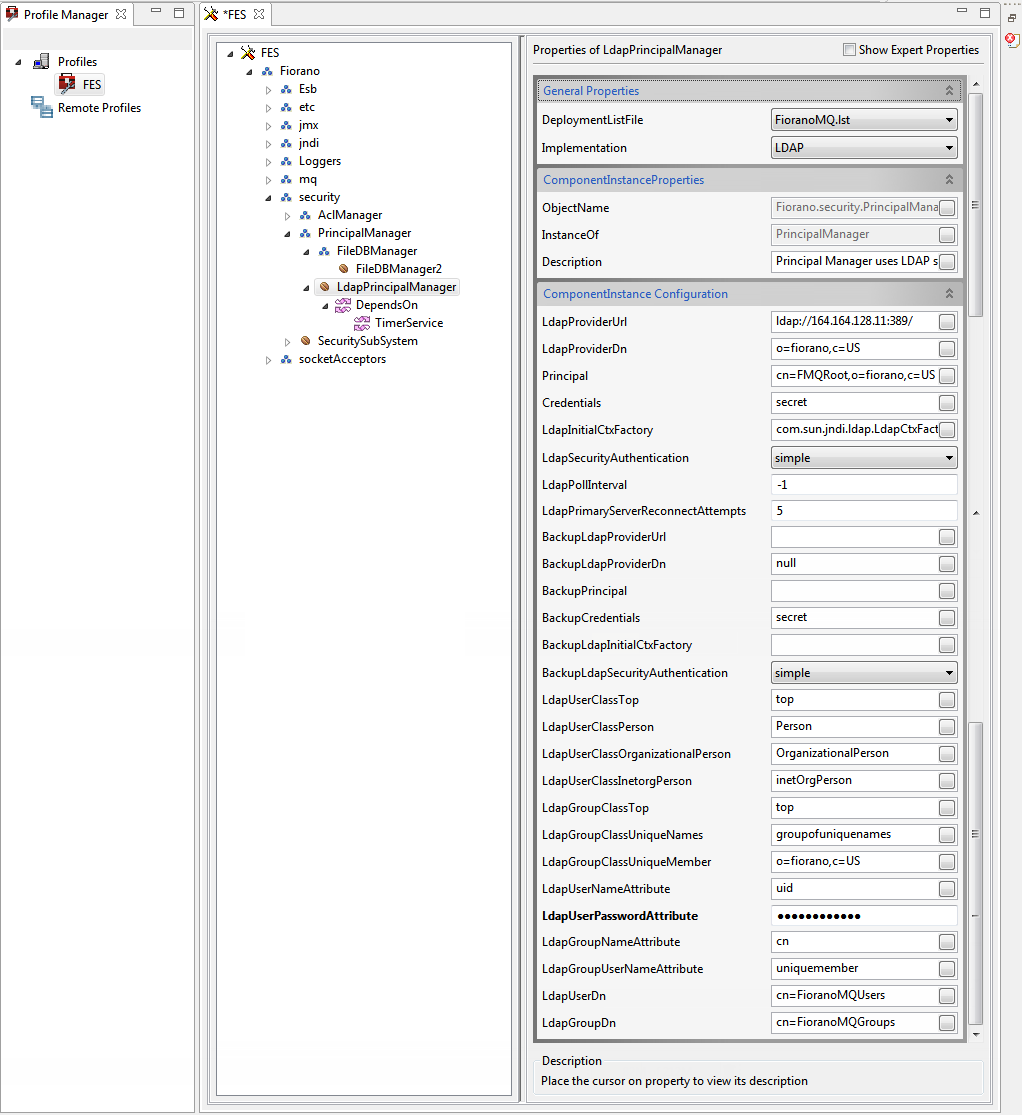Image resolution: width=1022 pixels, height=1115 pixels.
Task: Click scrollbar down arrow in properties panel
Action: pos(976,1035)
